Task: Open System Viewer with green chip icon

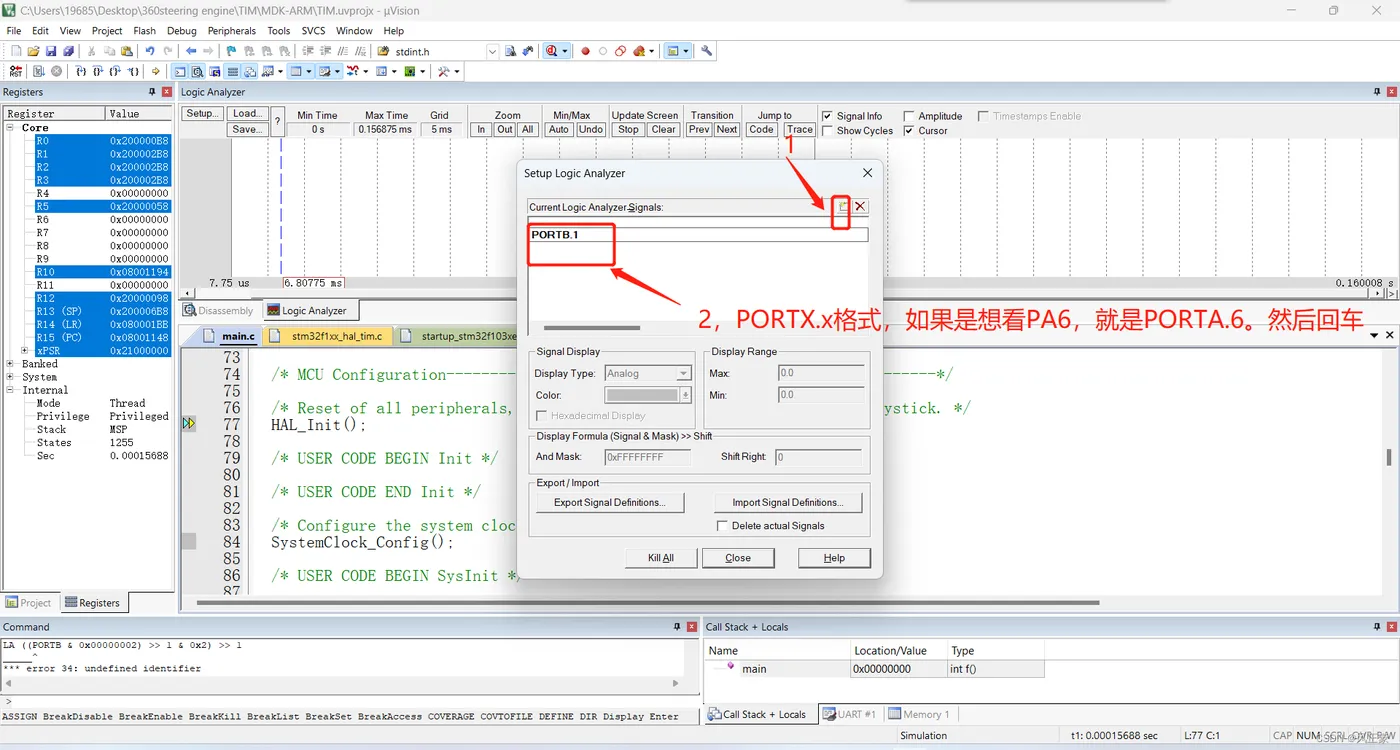Action: (x=409, y=72)
